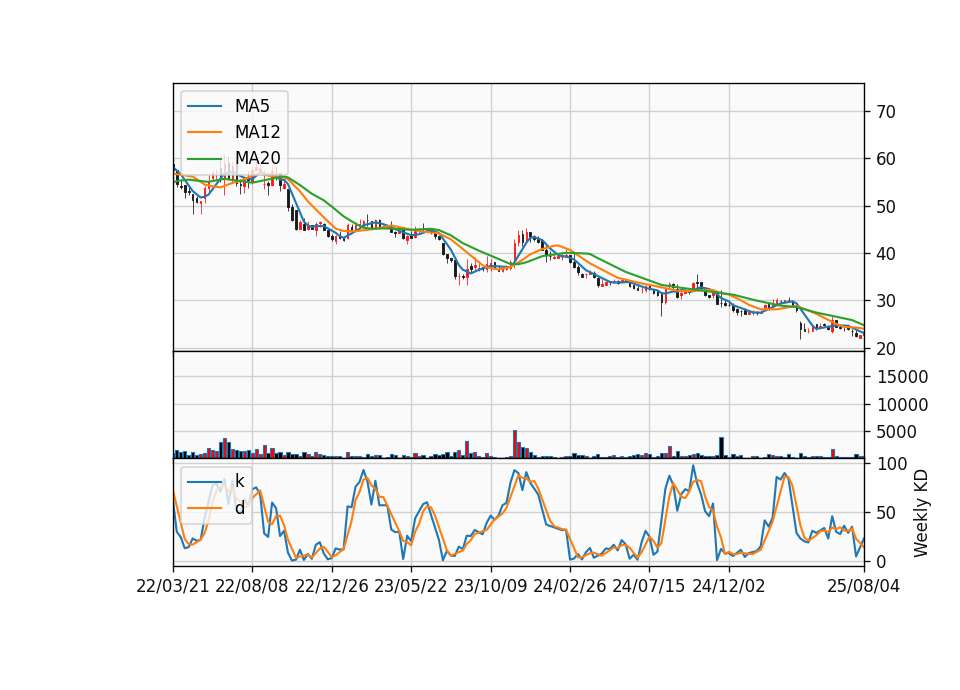Image resolution: width=960 pixels, height=690 pixels.
Task: Click the volume axis value 10000
Action: 902,405
